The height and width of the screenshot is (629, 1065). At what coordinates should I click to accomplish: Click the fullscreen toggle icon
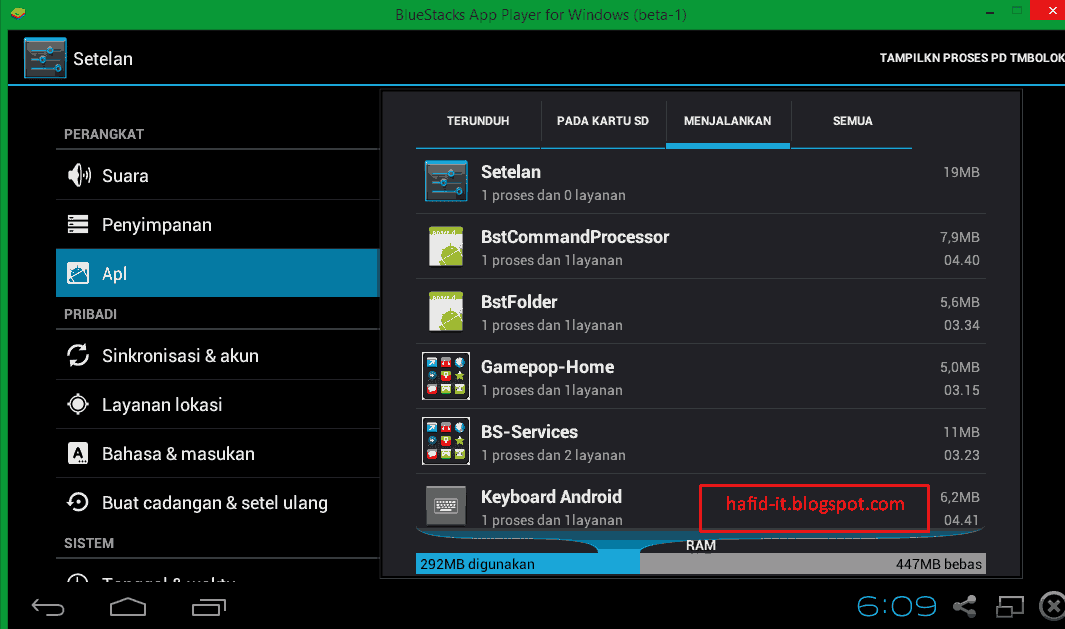click(1009, 606)
